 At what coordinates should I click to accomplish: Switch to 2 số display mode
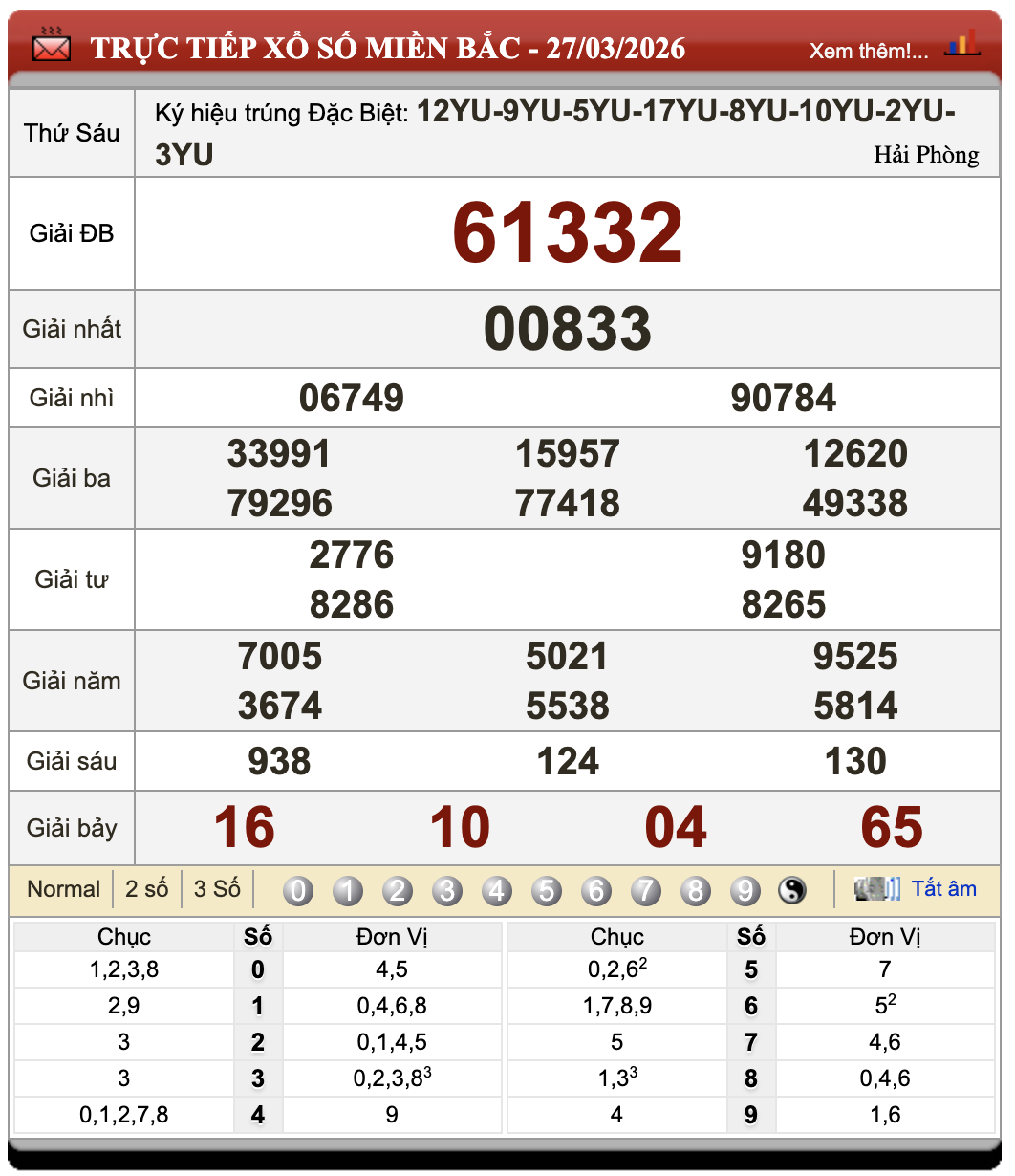click(x=146, y=889)
